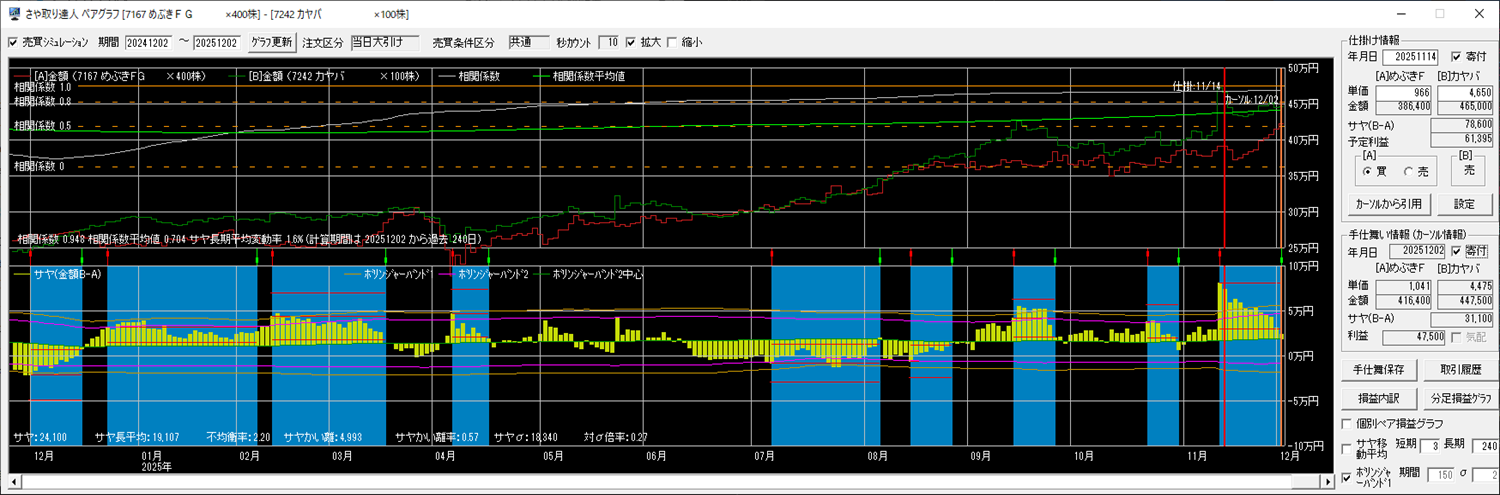
Task: Enable the 個別ペア損益グラフ checkbox
Action: click(x=1347, y=424)
